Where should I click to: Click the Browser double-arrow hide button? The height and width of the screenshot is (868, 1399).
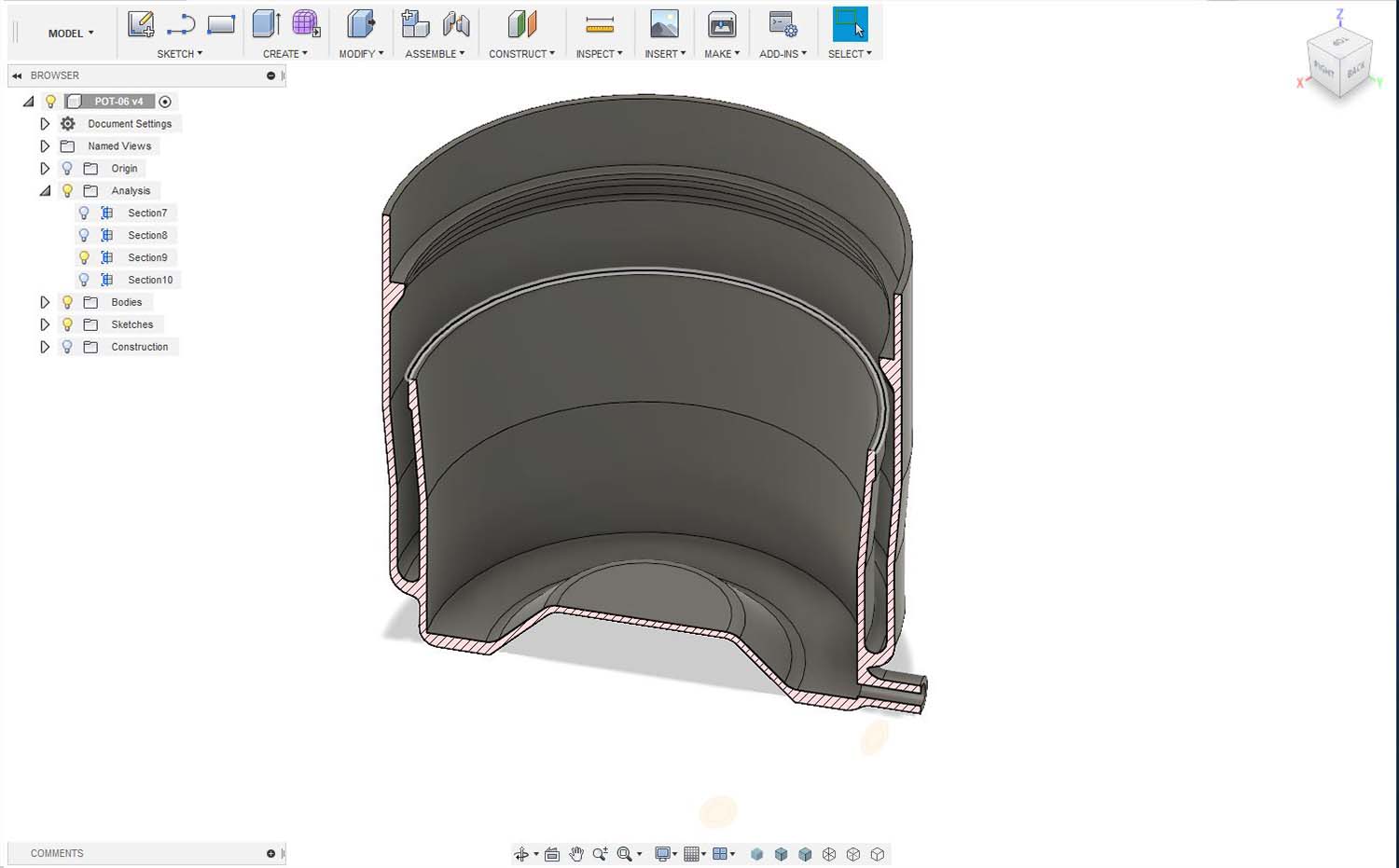coord(17,76)
